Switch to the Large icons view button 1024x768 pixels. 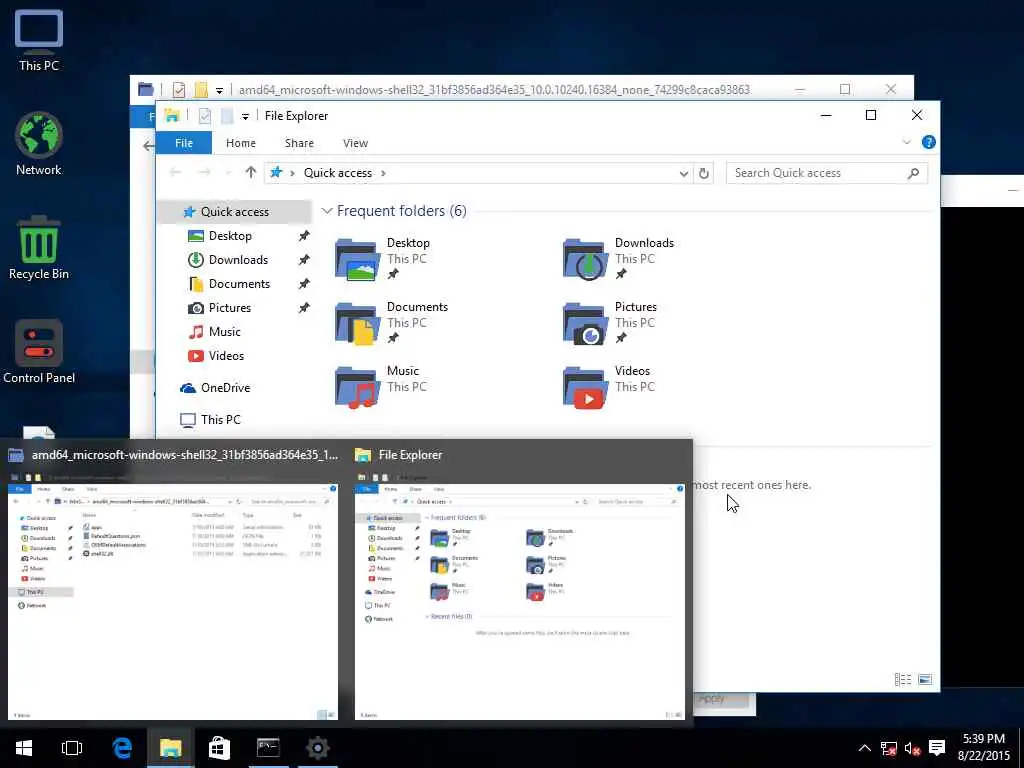[x=925, y=680]
